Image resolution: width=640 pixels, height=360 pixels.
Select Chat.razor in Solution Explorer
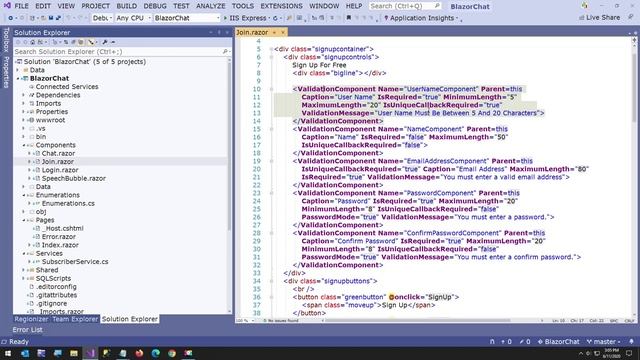(58, 153)
